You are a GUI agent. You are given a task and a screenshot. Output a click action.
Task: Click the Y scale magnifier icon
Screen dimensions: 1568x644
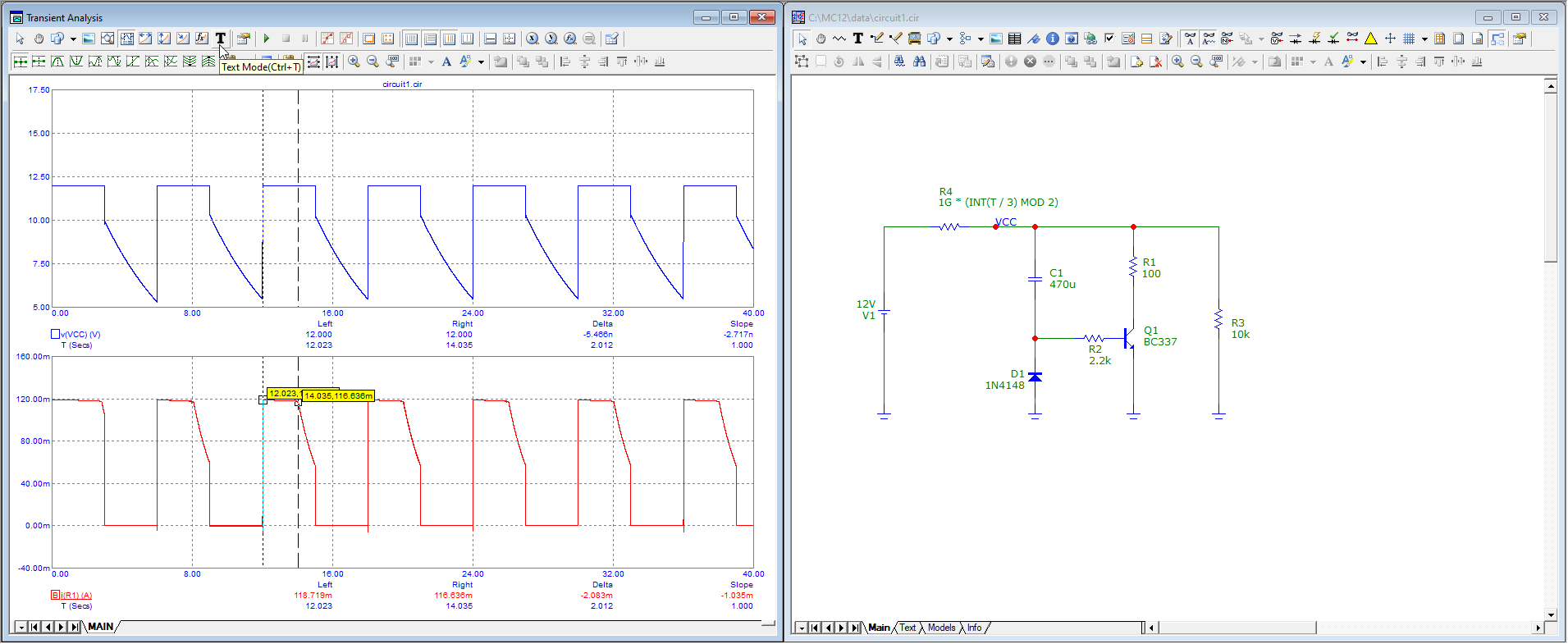coord(551,39)
